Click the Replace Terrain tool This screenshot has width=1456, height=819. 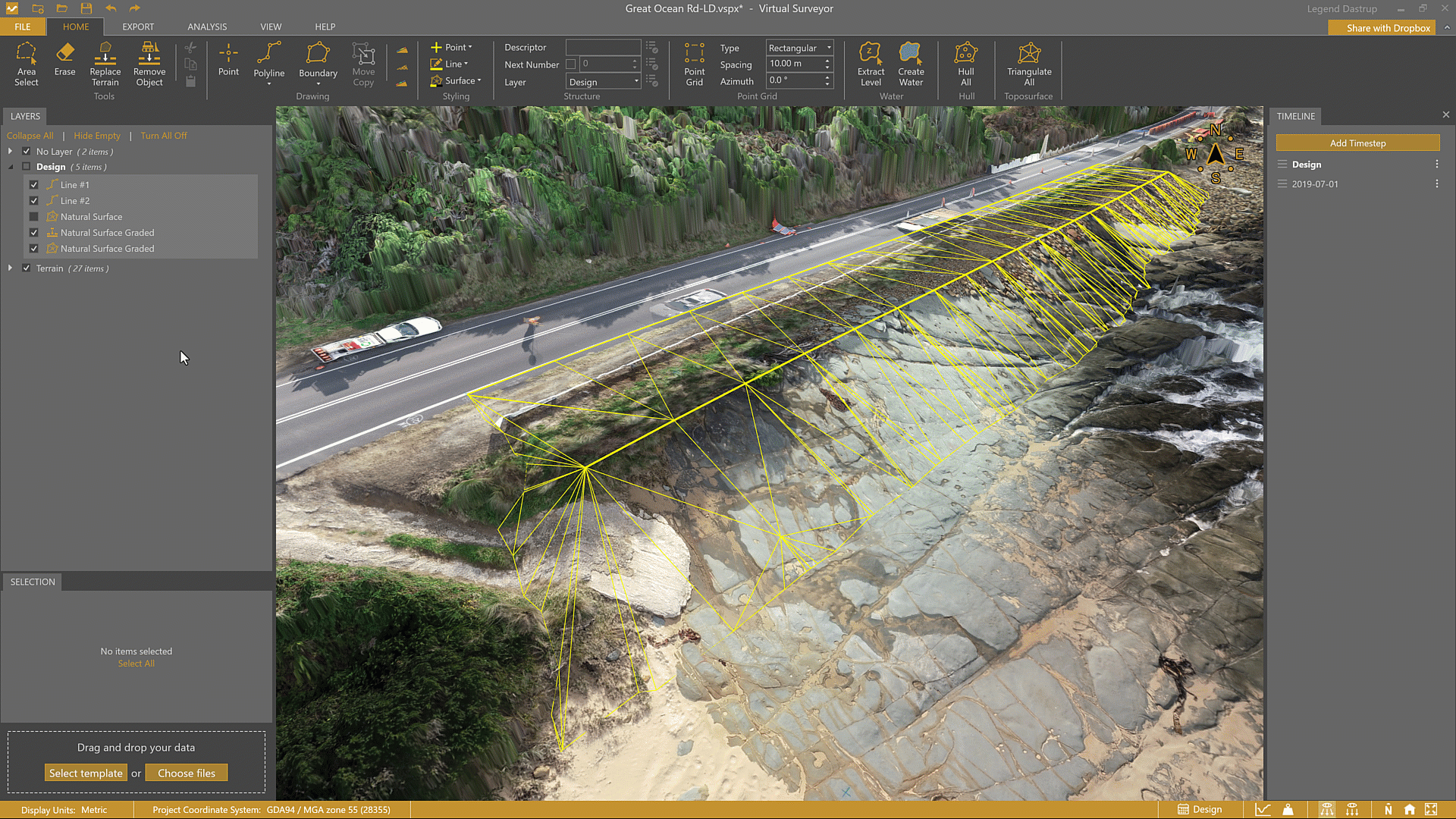point(105,64)
